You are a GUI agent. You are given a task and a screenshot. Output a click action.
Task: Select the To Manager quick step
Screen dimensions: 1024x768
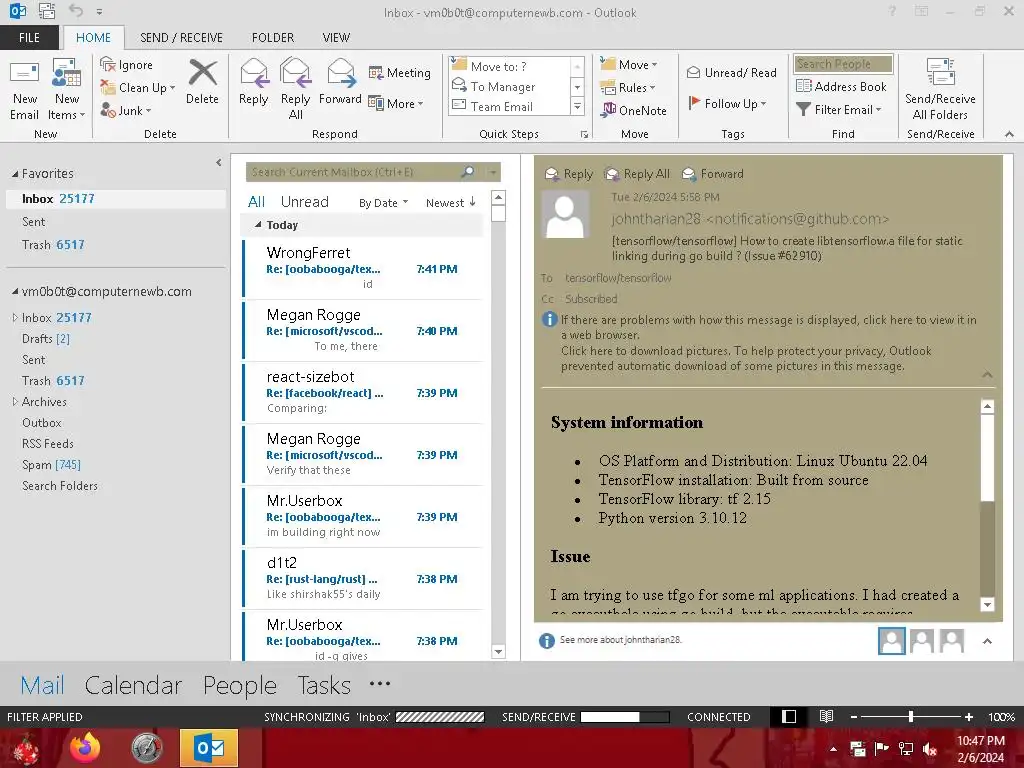(511, 86)
